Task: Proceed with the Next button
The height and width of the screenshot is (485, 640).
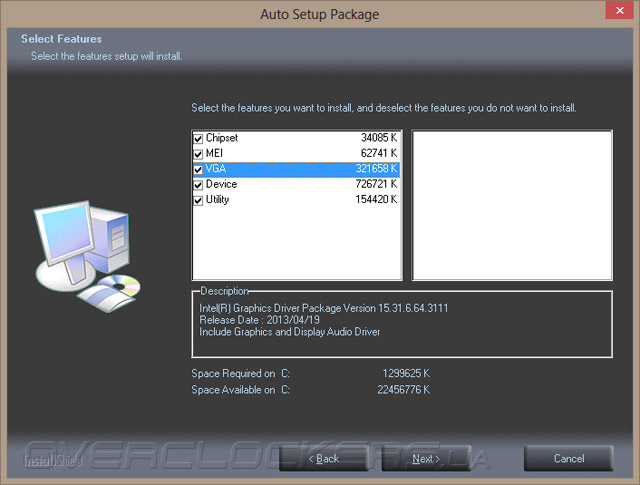Action: [426, 458]
